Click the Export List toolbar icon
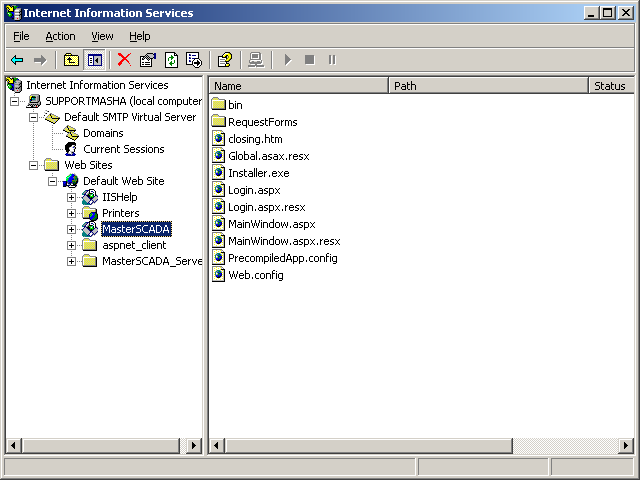 pos(193,60)
